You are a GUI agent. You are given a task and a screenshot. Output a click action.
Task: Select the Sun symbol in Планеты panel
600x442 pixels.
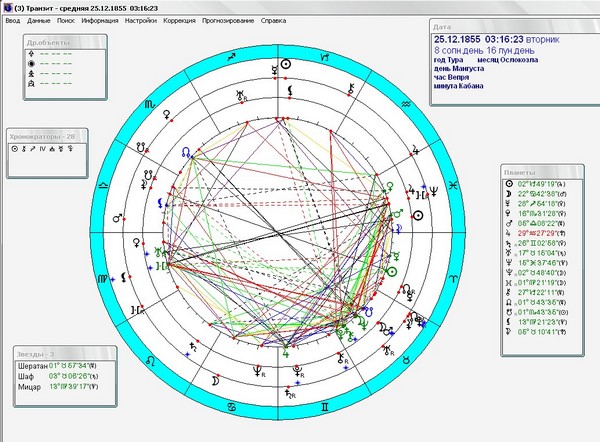tap(509, 184)
